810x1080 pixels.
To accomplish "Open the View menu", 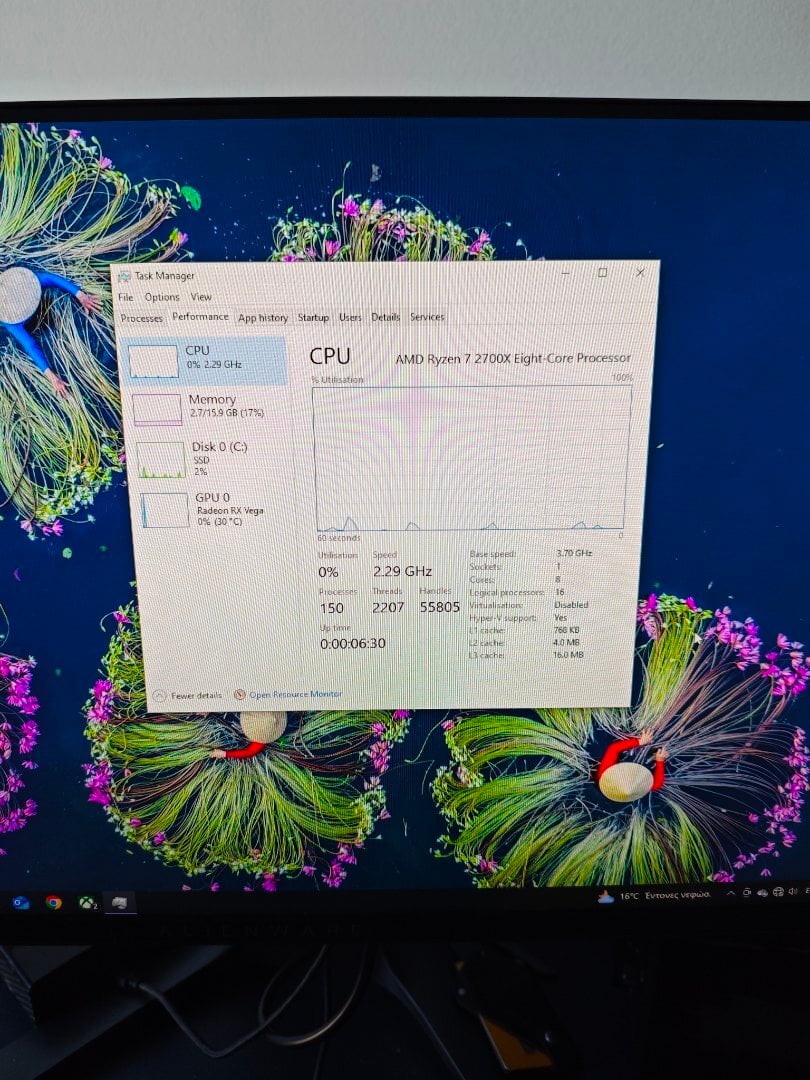I will pos(201,297).
